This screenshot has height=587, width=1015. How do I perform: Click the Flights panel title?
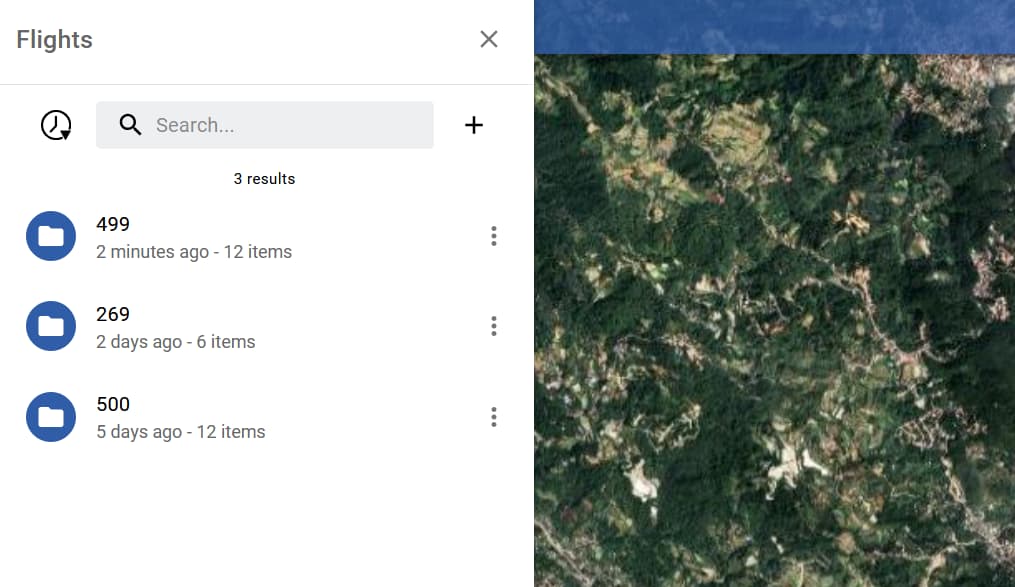pyautogui.click(x=55, y=40)
